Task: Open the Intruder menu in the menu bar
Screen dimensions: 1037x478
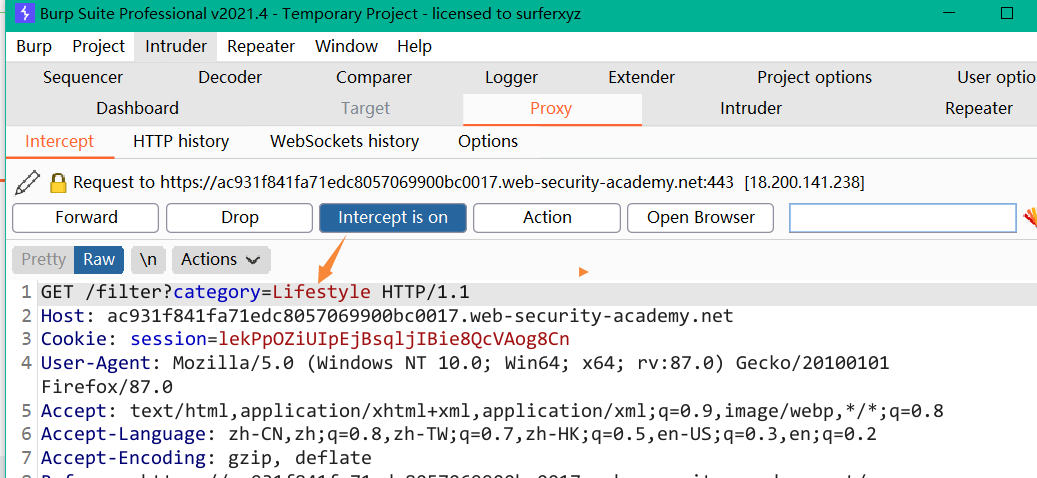Action: tap(176, 46)
